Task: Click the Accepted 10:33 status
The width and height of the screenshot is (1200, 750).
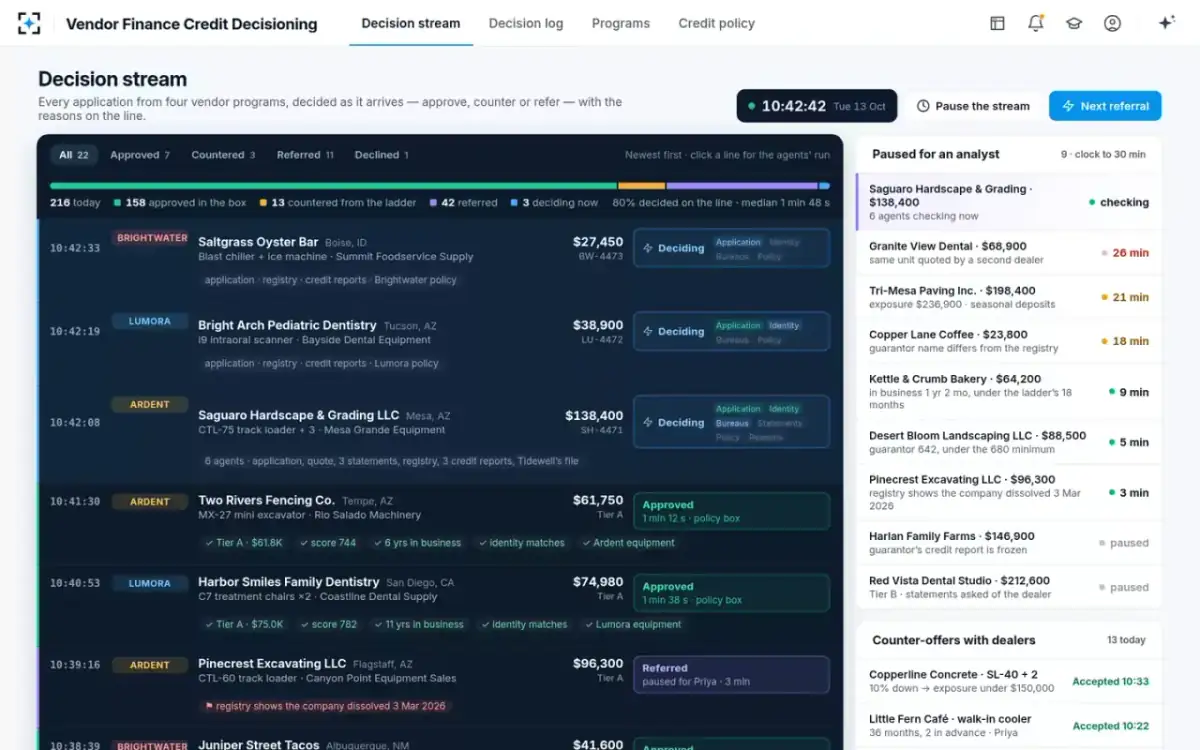Action: [x=1110, y=681]
